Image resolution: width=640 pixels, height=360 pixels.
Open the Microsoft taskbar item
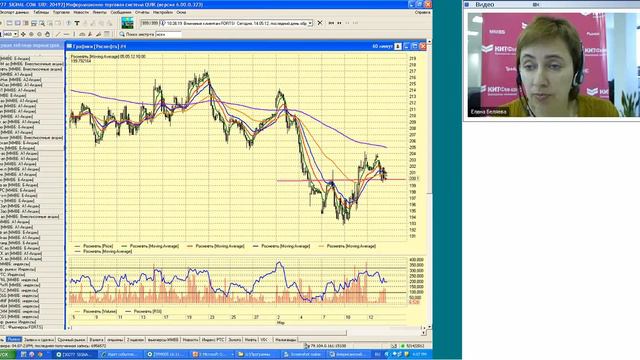pos(212,354)
